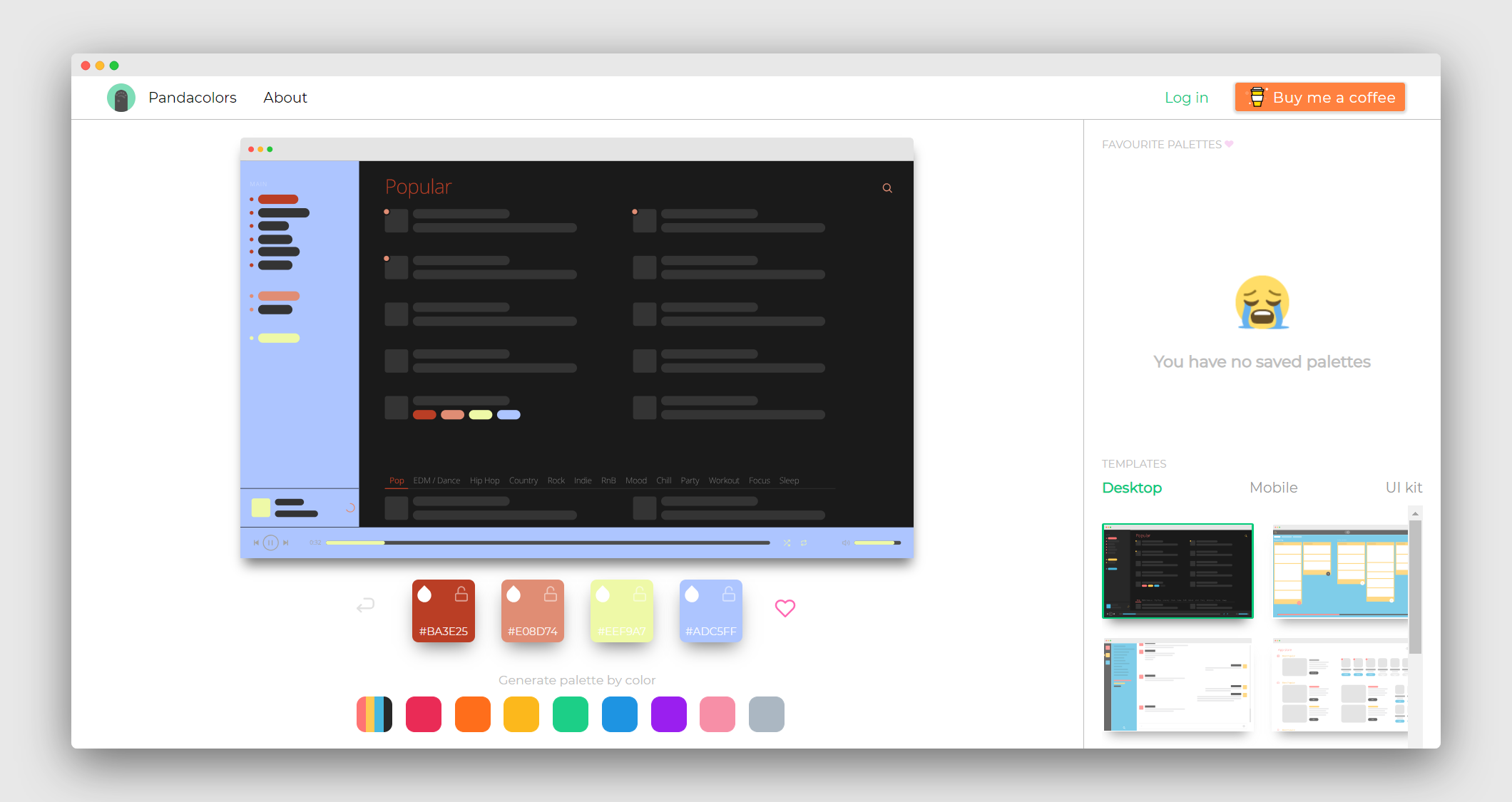Open the UI kit templates tab

point(1403,488)
